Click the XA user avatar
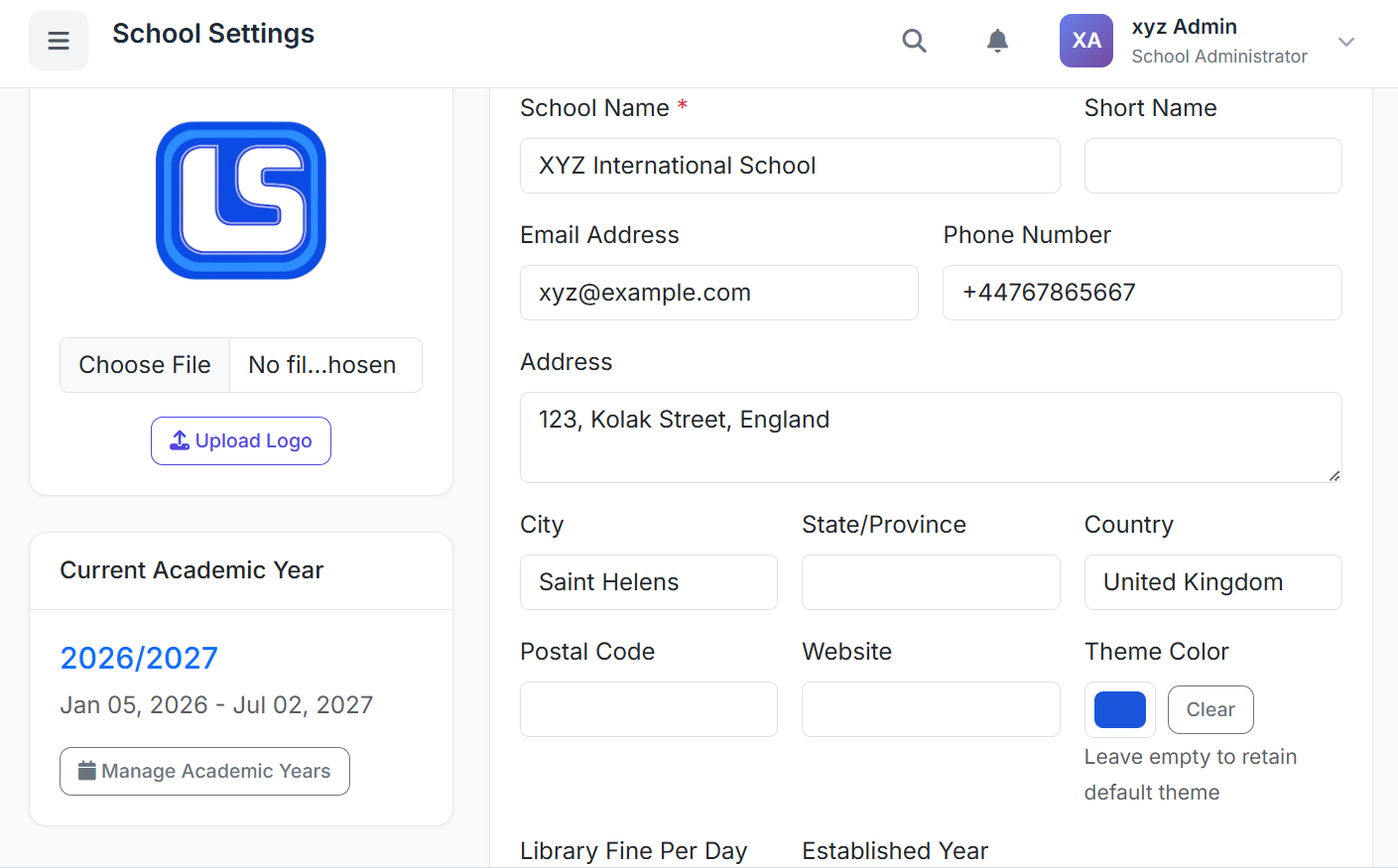The width and height of the screenshot is (1398, 868). tap(1085, 41)
